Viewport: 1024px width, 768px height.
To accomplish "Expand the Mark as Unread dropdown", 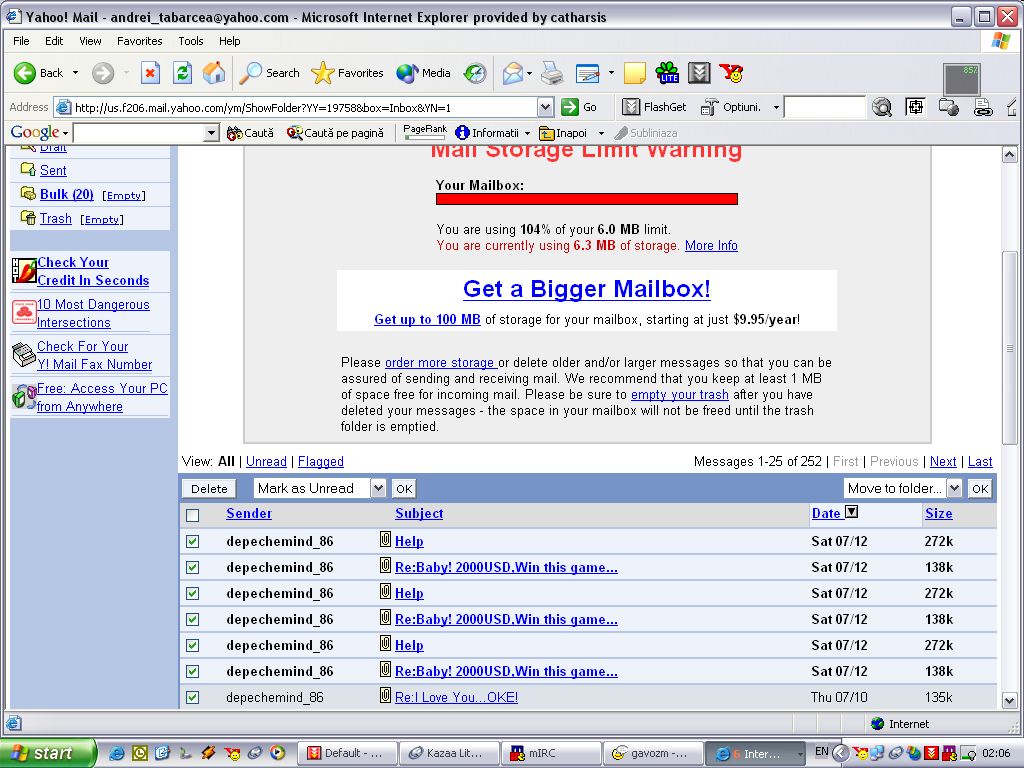I will point(377,488).
